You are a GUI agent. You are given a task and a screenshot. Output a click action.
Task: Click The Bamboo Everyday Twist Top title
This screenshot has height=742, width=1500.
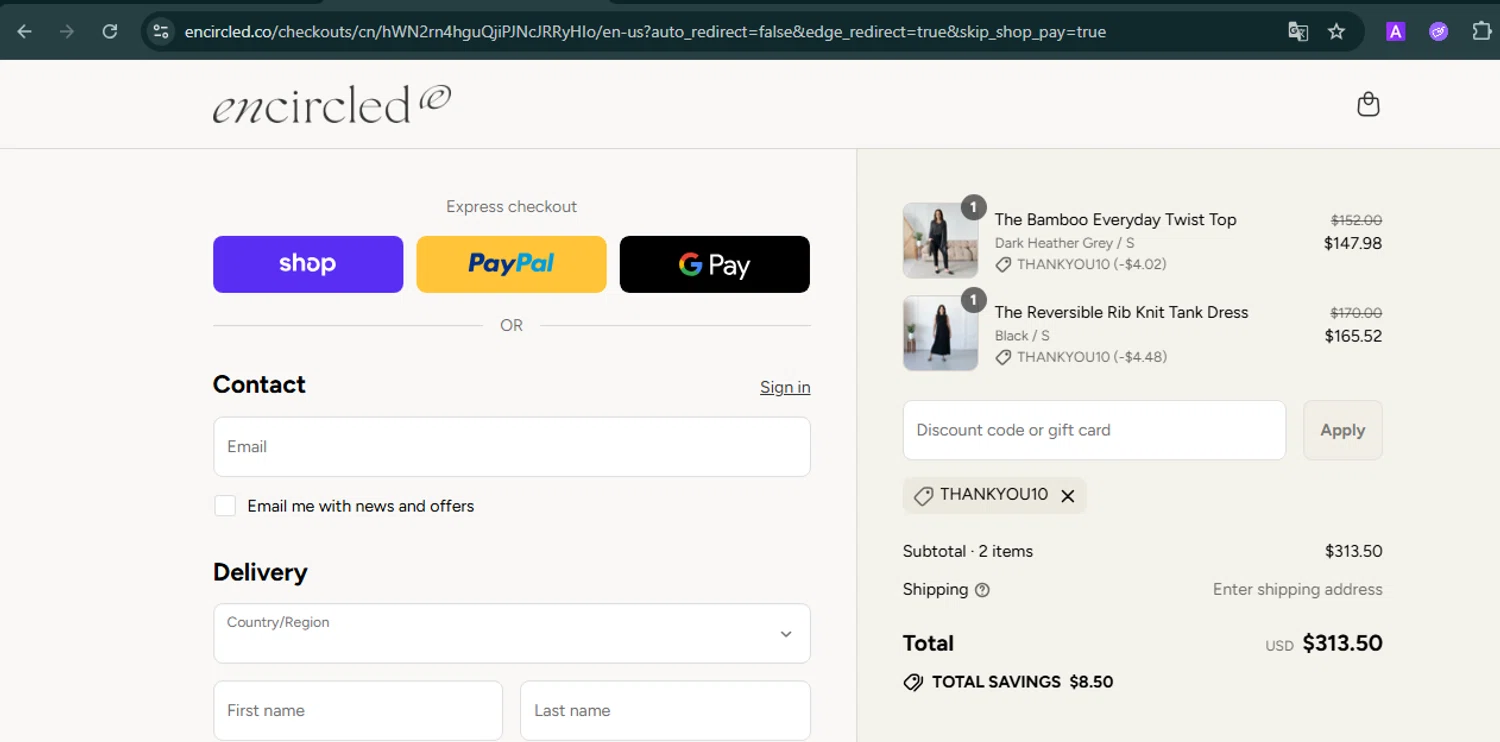click(1115, 220)
